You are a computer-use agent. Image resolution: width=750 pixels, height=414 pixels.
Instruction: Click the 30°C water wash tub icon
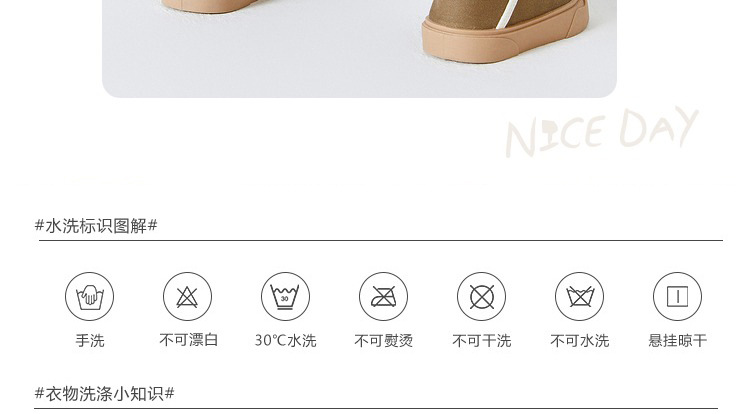pyautogui.click(x=285, y=296)
